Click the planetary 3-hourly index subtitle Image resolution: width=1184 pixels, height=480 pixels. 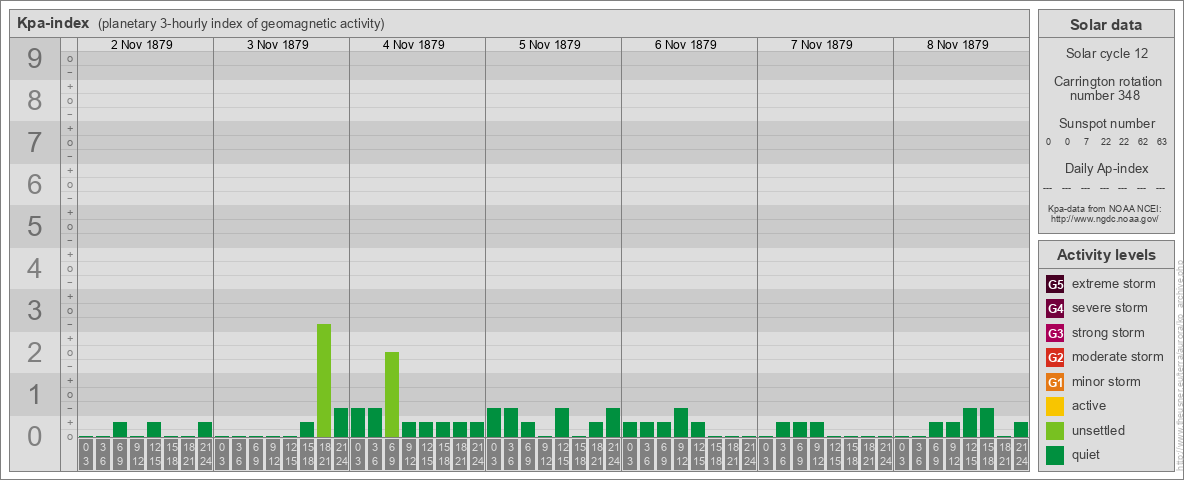[241, 24]
